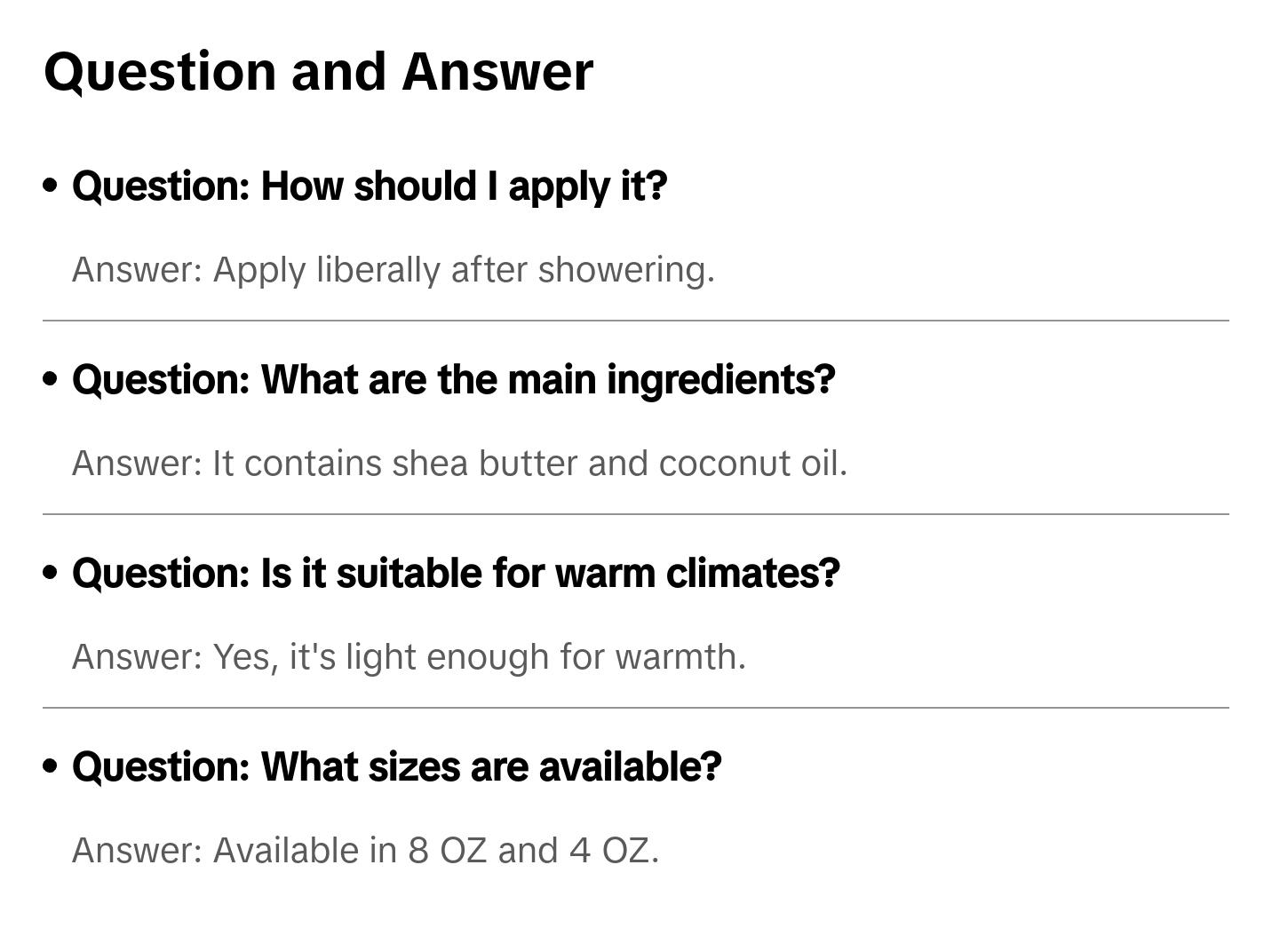
Task: Click the bullet before the apply question
Action: click(x=51, y=186)
